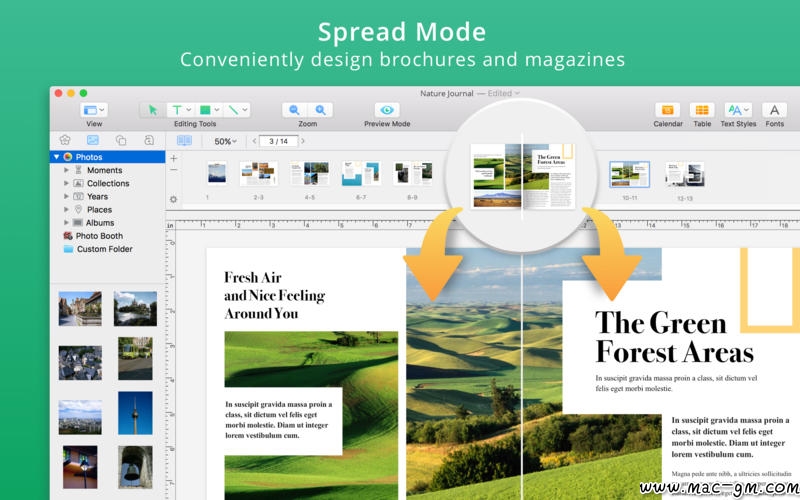
Task: Expand the Collections item
Action: pyautogui.click(x=66, y=183)
